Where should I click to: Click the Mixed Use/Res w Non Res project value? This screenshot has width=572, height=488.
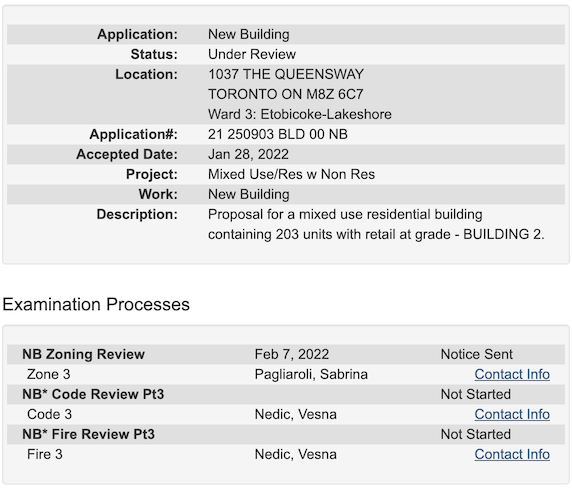(x=291, y=174)
